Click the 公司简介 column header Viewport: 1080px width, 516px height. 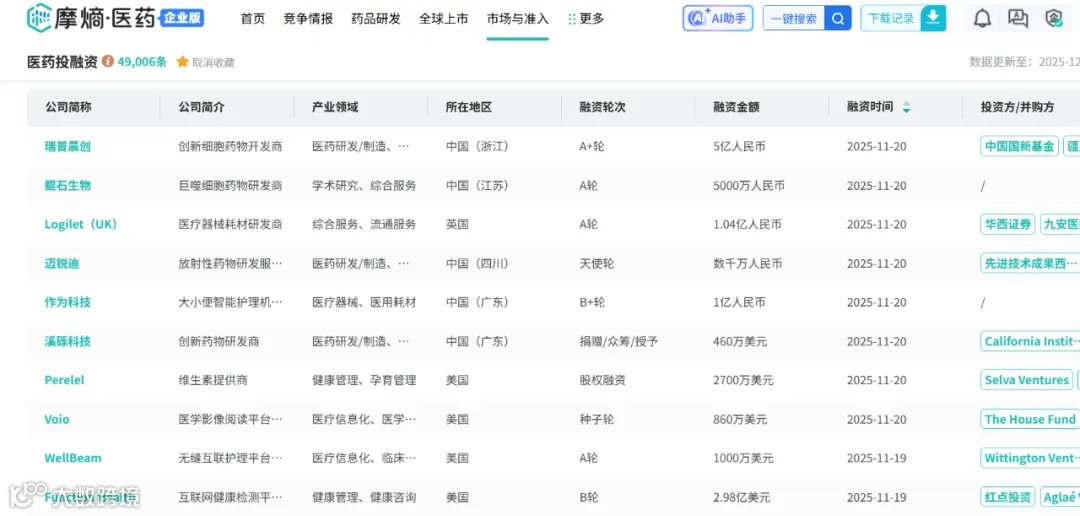(201, 107)
